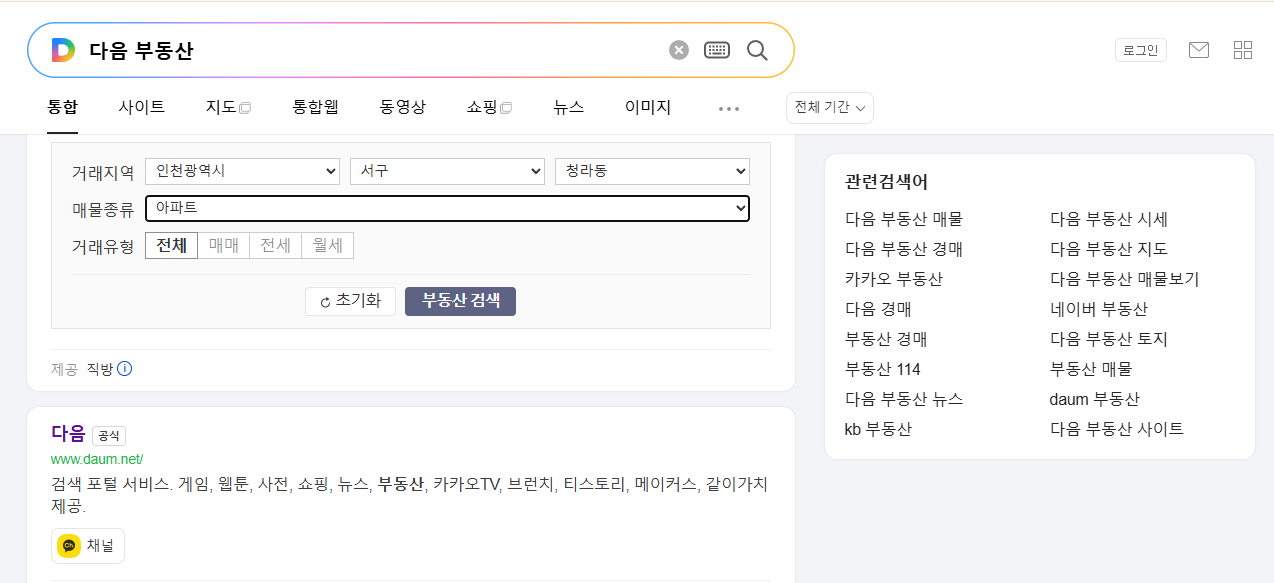Click related search 다음 부동산 시세
The image size is (1274, 583).
1109,219
